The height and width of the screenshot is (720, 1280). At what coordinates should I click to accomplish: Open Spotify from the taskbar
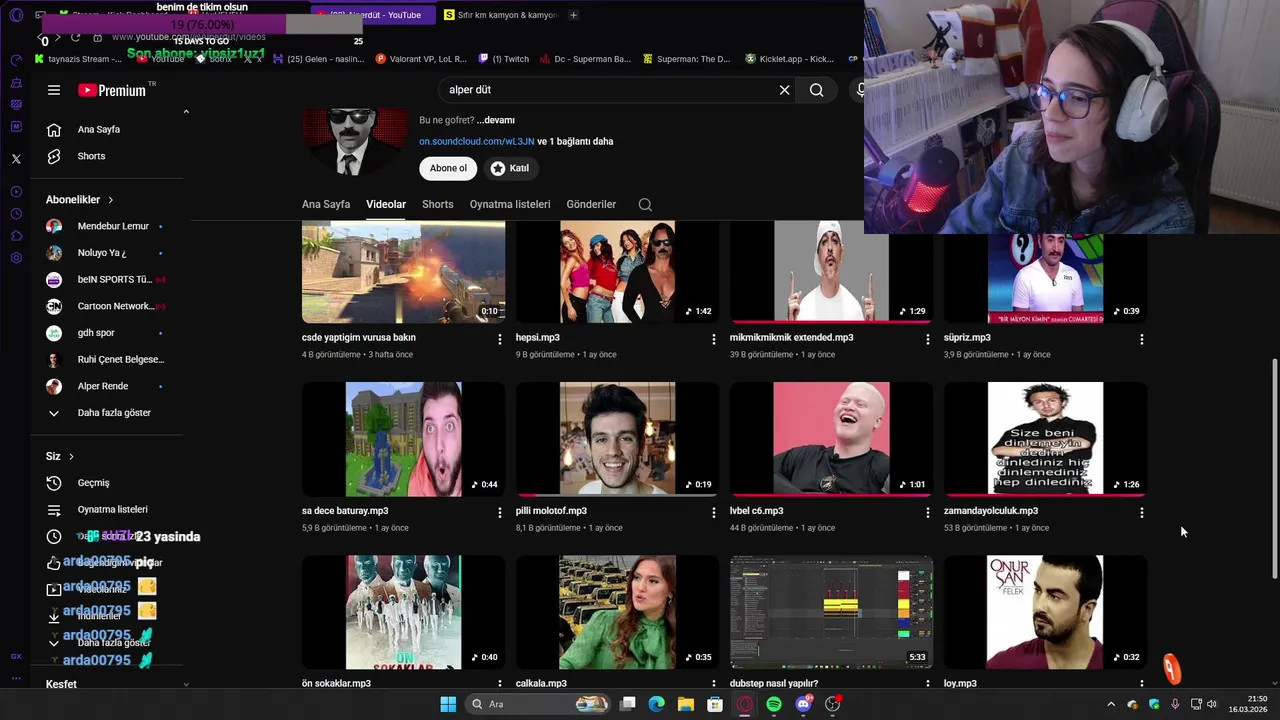point(774,704)
